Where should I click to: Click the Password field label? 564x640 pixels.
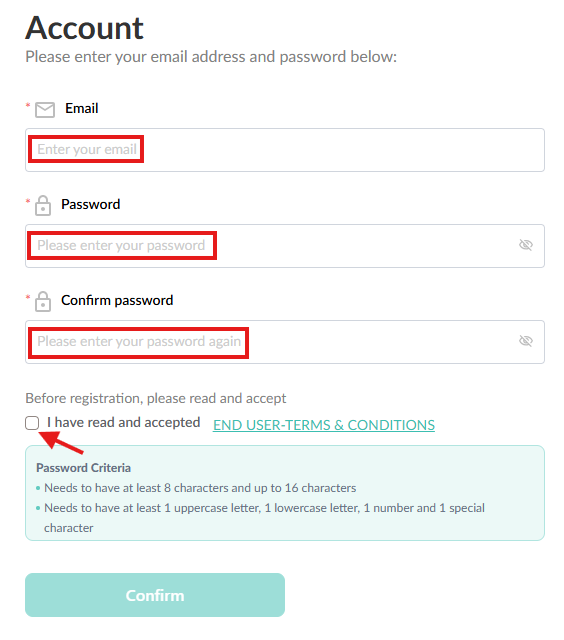click(91, 204)
